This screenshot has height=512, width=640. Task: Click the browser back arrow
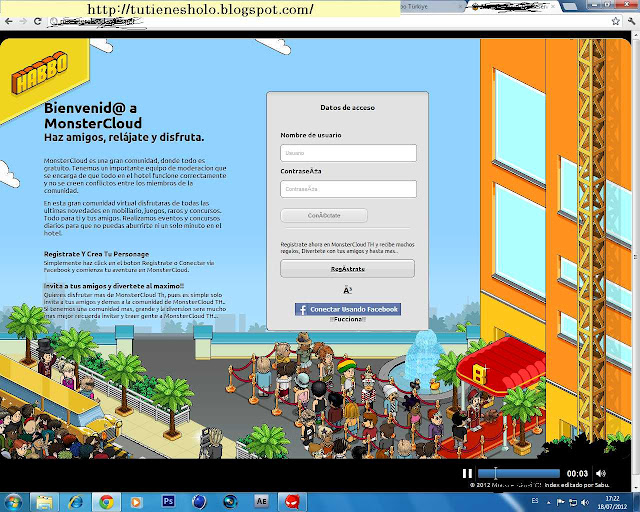tap(9, 21)
